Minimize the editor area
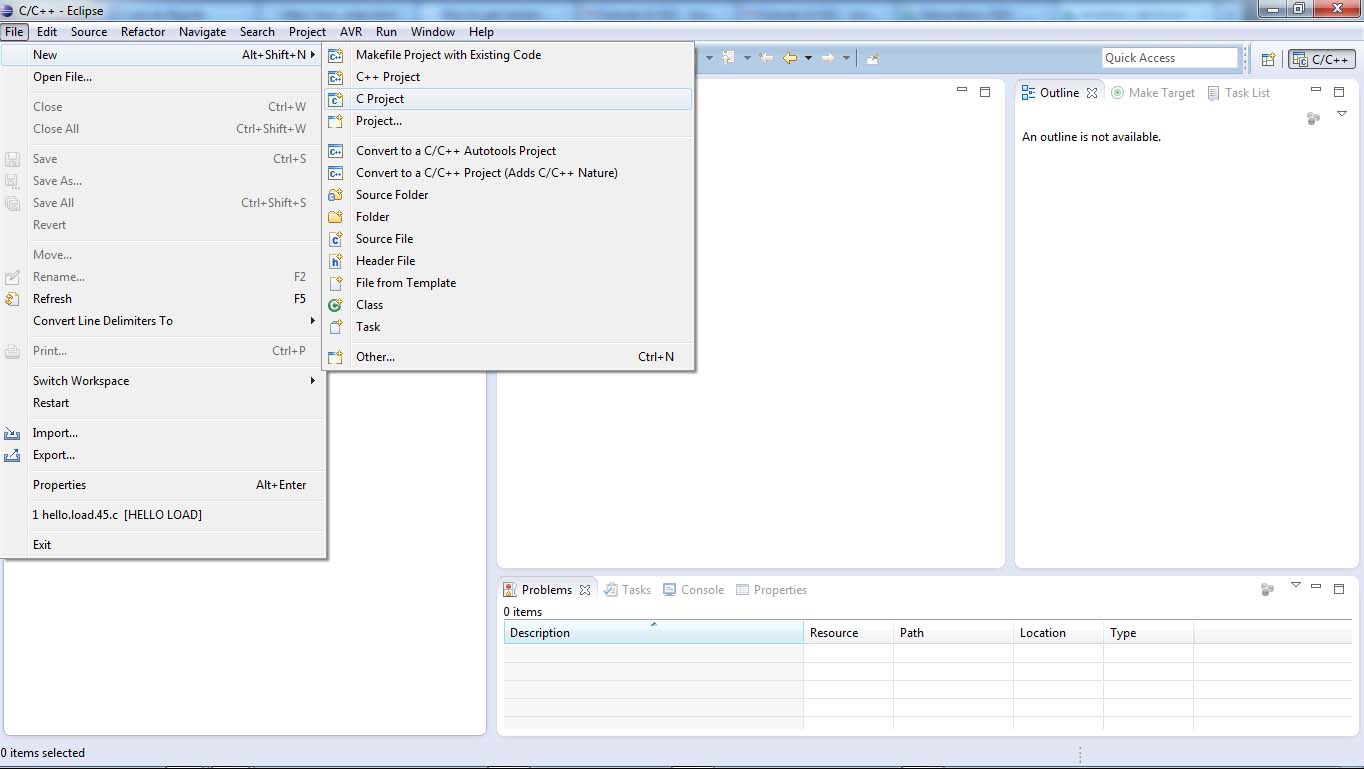This screenshot has width=1364, height=769. (x=962, y=91)
